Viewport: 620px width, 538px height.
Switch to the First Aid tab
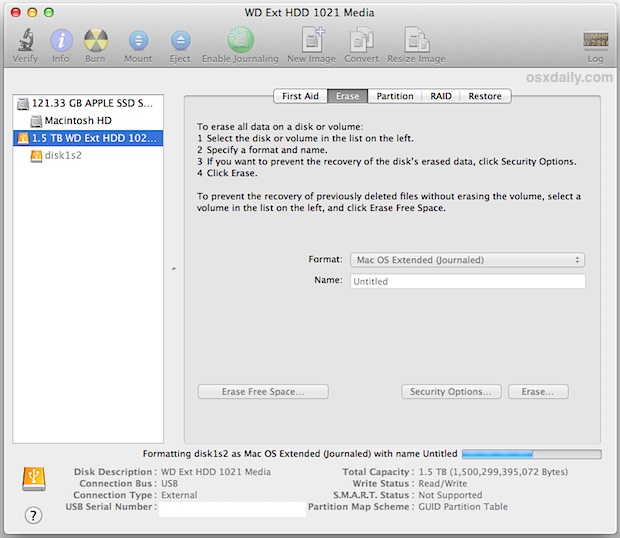[301, 96]
